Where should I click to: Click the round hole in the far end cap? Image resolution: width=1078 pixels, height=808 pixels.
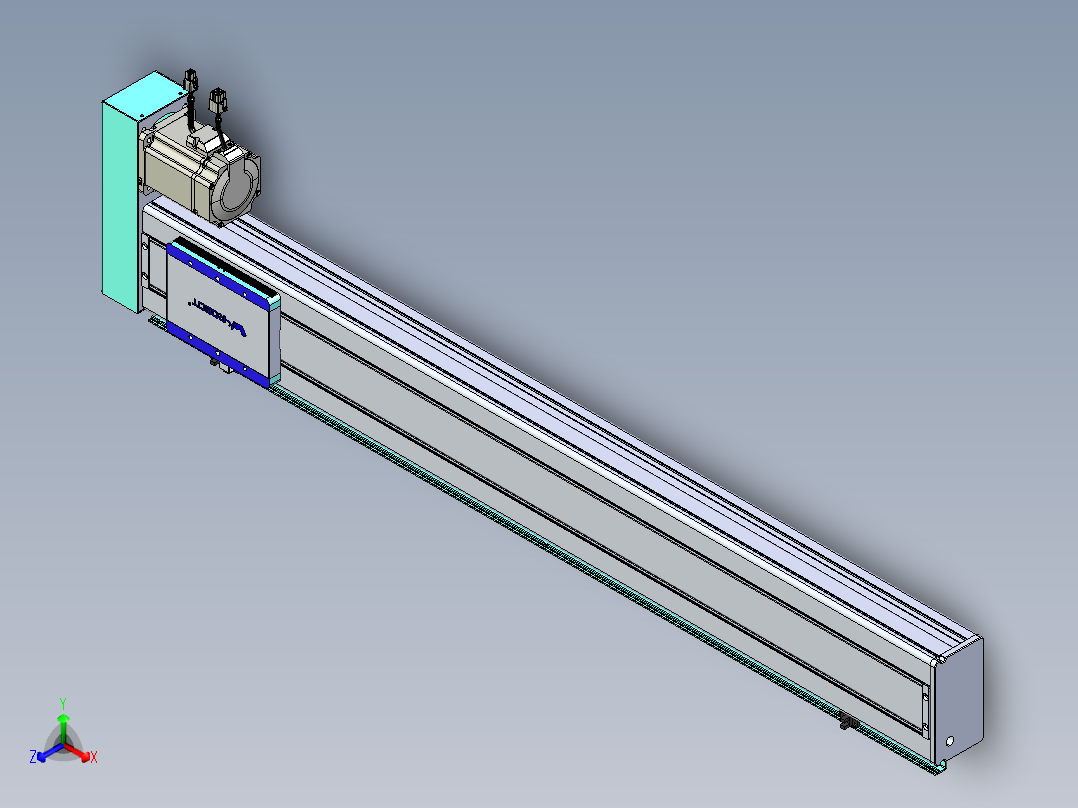[x=950, y=741]
